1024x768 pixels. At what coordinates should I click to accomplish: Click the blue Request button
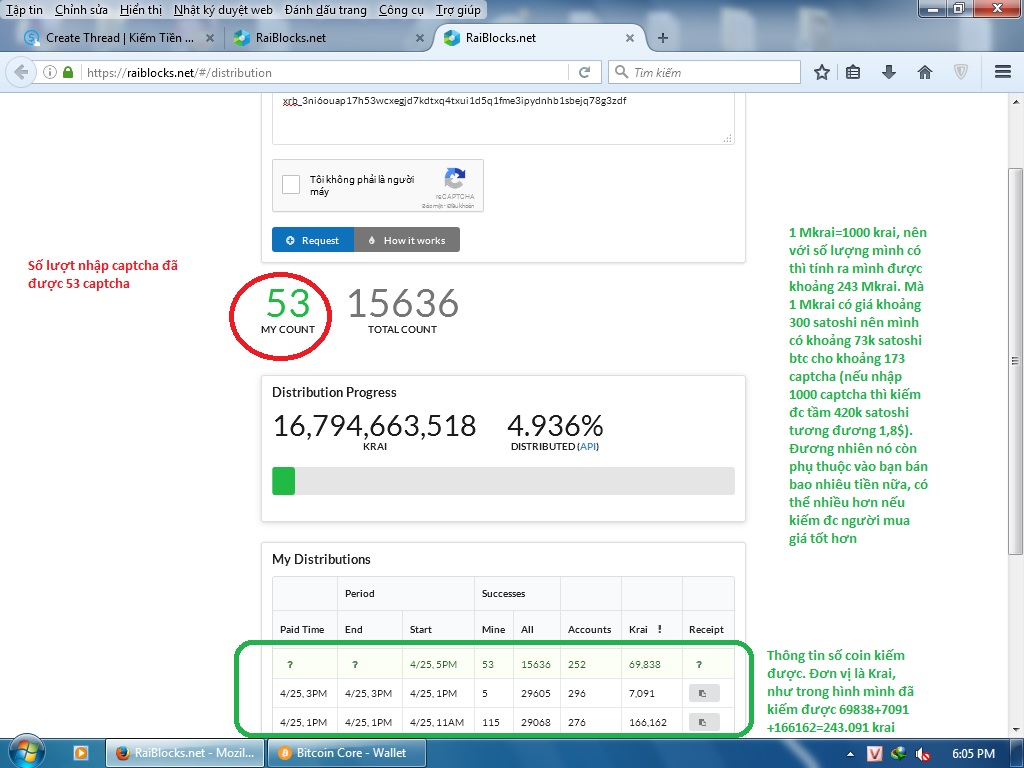click(x=313, y=240)
